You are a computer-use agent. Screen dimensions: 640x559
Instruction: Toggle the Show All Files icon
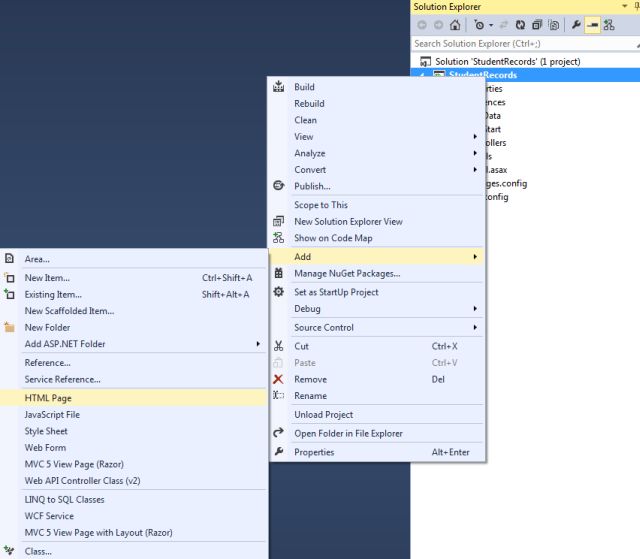point(554,25)
